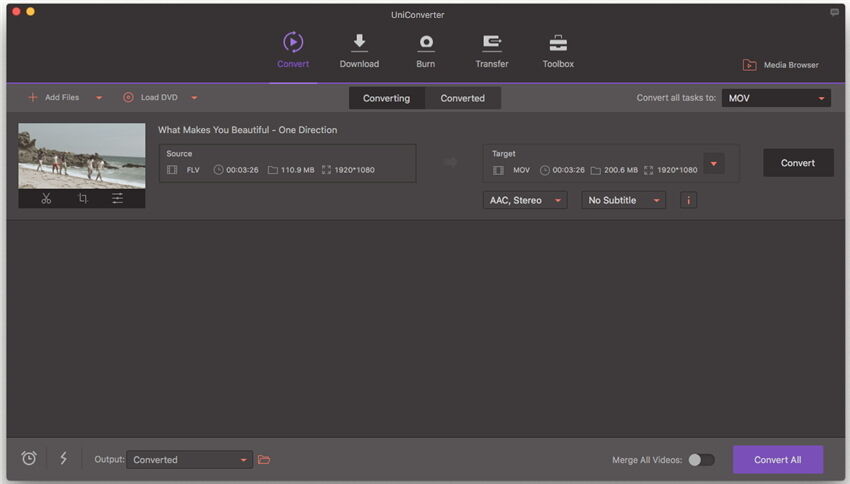
Task: Open the Toolbox section
Action: pyautogui.click(x=558, y=51)
